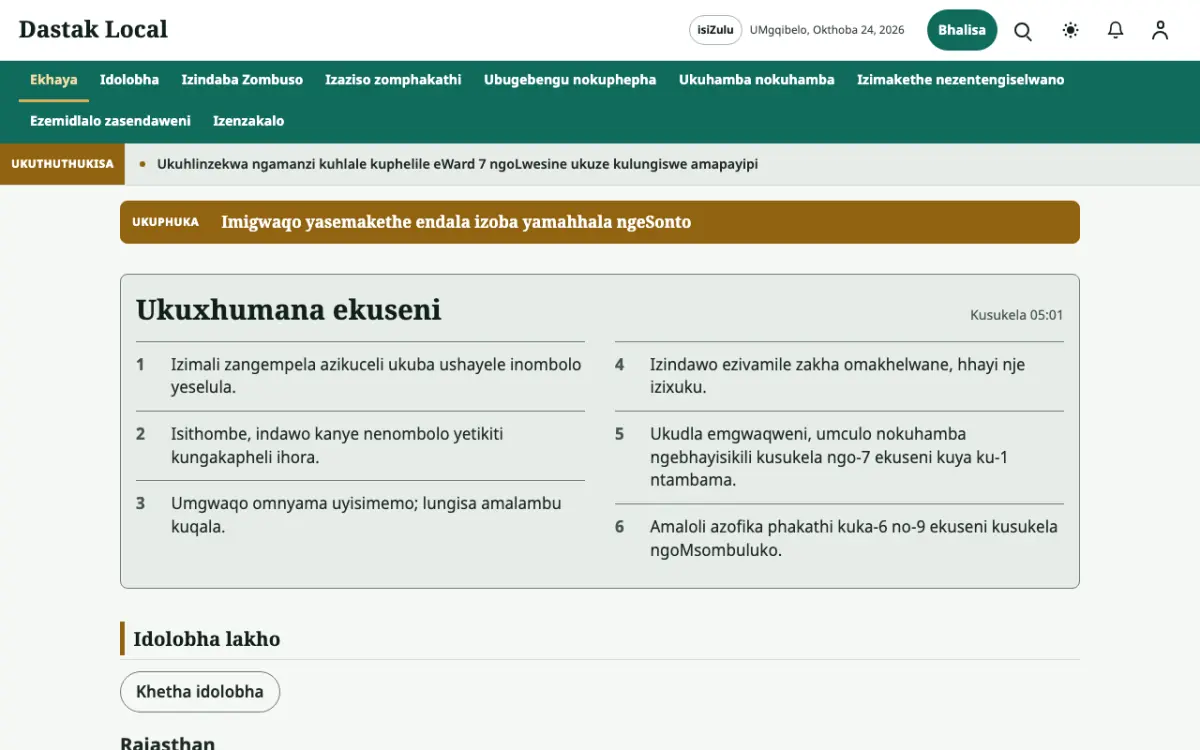Open Ezemidlalo zasendaweni section
Image resolution: width=1200 pixels, height=750 pixels.
tap(110, 121)
